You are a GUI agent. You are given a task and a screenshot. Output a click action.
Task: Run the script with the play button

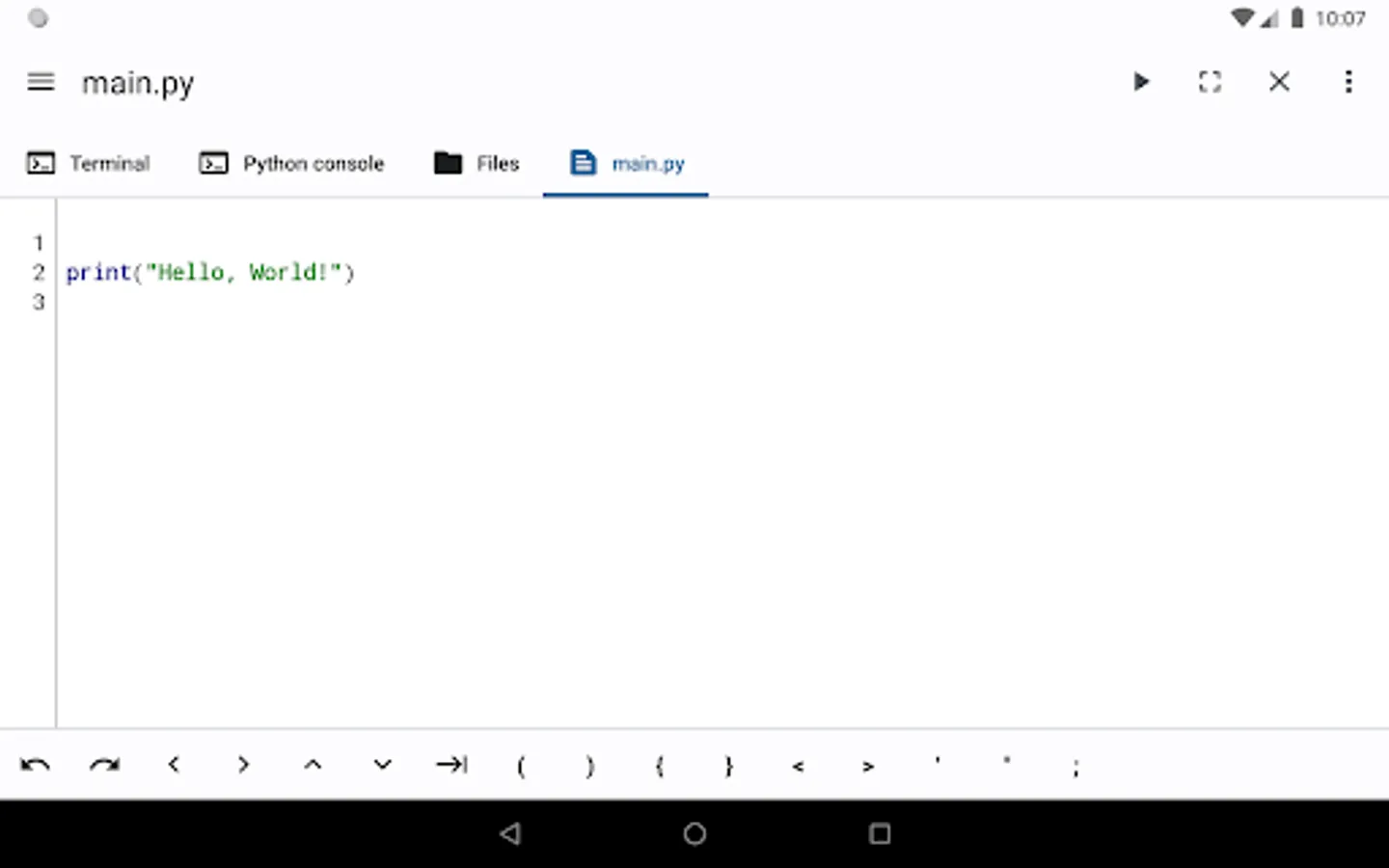1141,82
